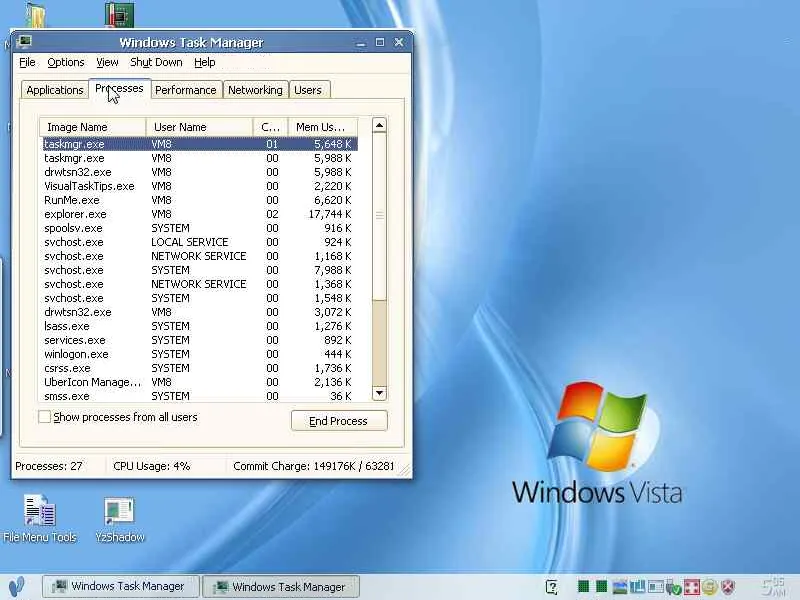The height and width of the screenshot is (600, 800).
Task: Click first green CPU meter tray icon
Action: coord(583,587)
